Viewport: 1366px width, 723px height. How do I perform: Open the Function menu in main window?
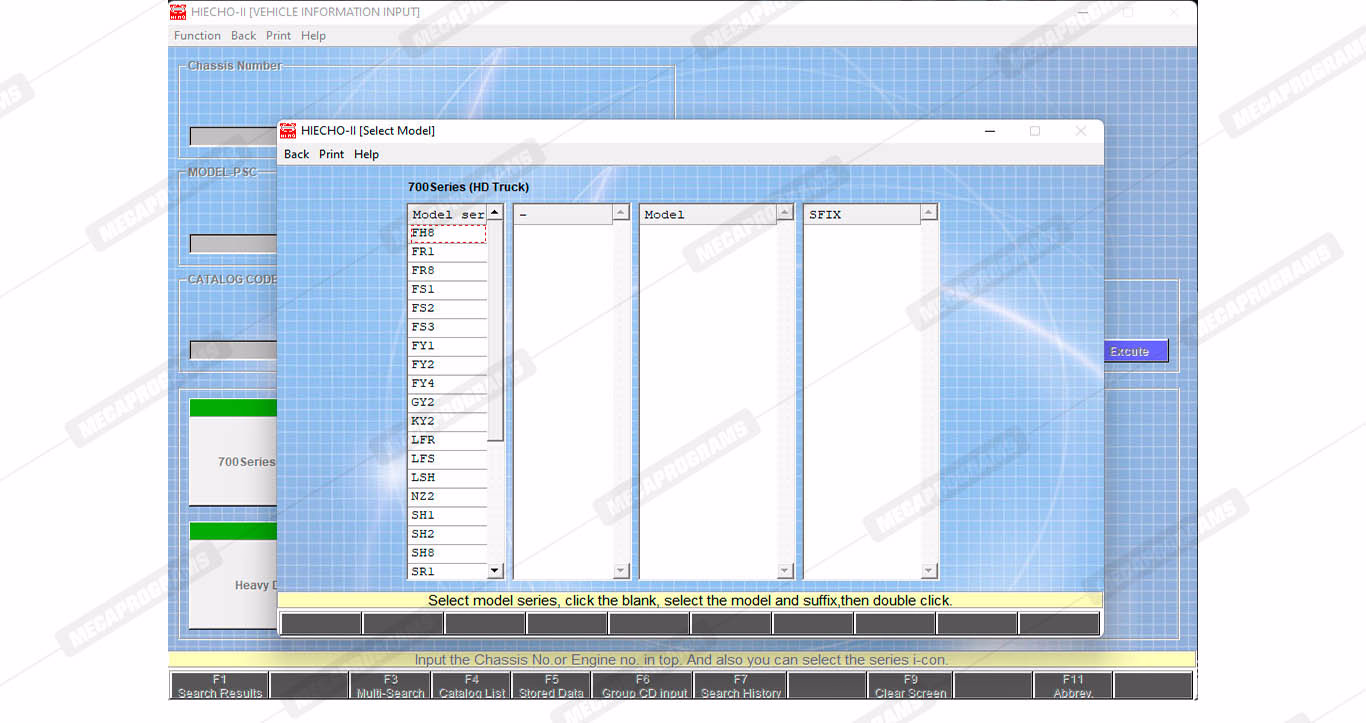click(x=197, y=35)
